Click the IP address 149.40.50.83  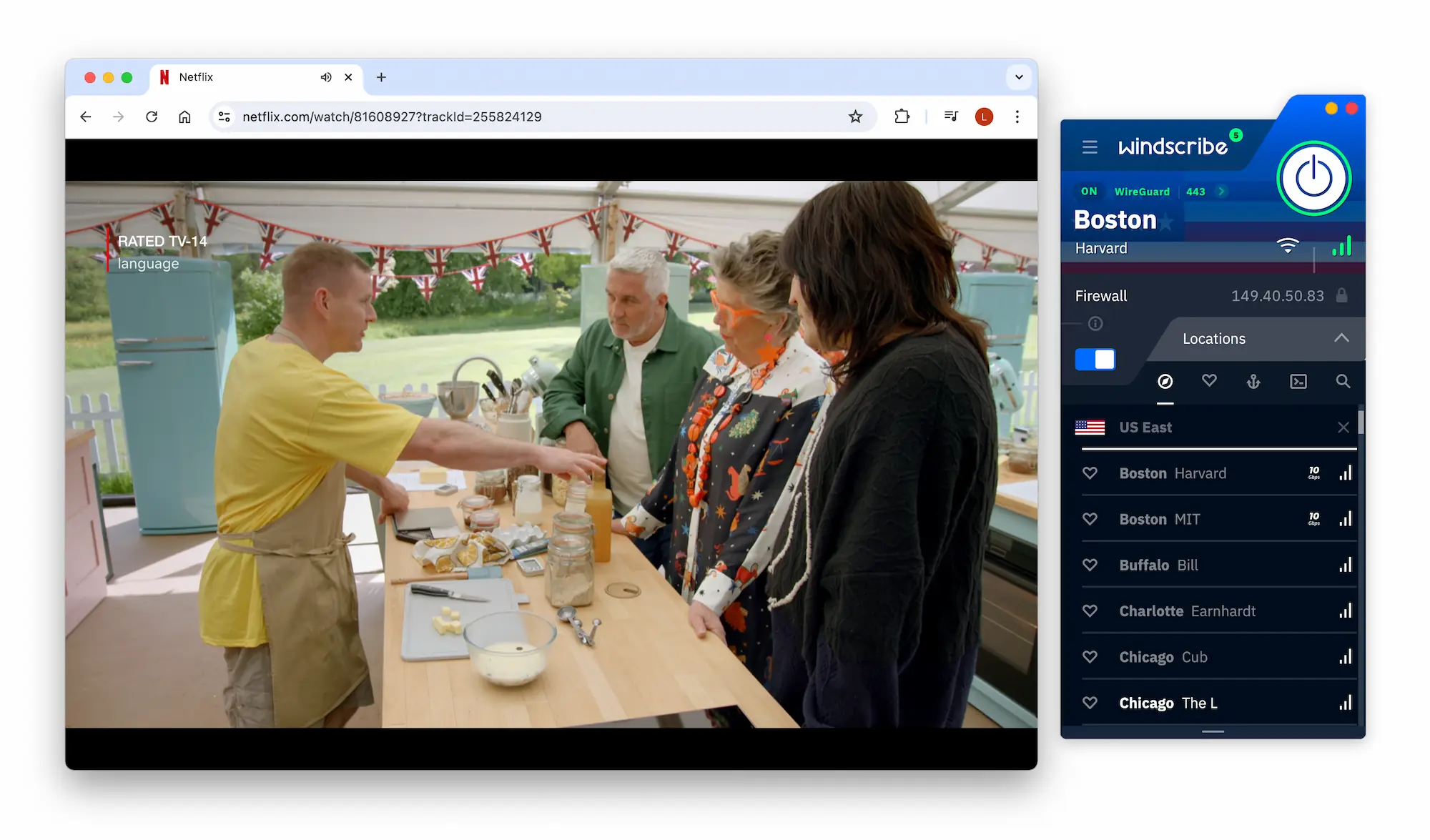point(1277,296)
